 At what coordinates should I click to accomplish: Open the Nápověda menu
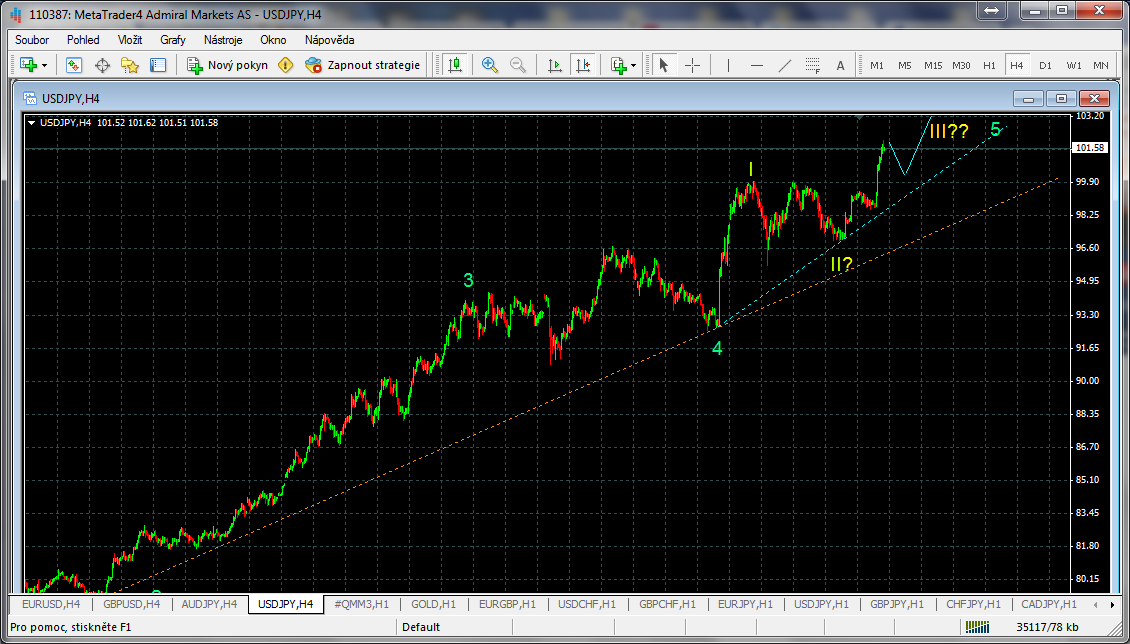click(329, 40)
